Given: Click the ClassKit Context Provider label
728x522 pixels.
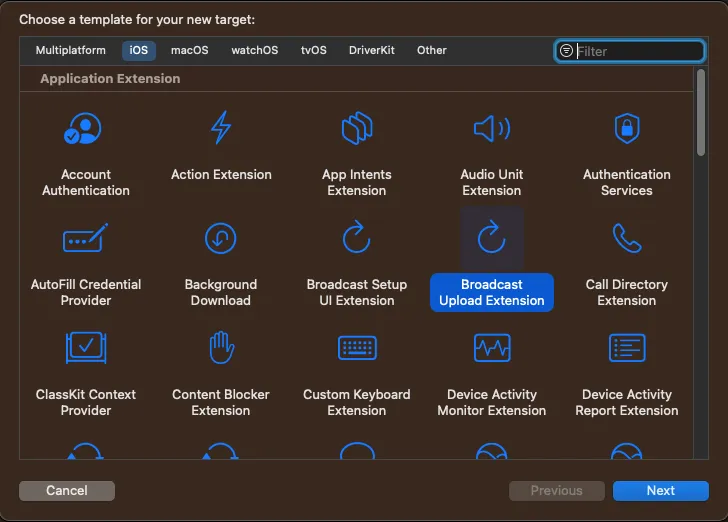Looking at the screenshot, I should (86, 403).
